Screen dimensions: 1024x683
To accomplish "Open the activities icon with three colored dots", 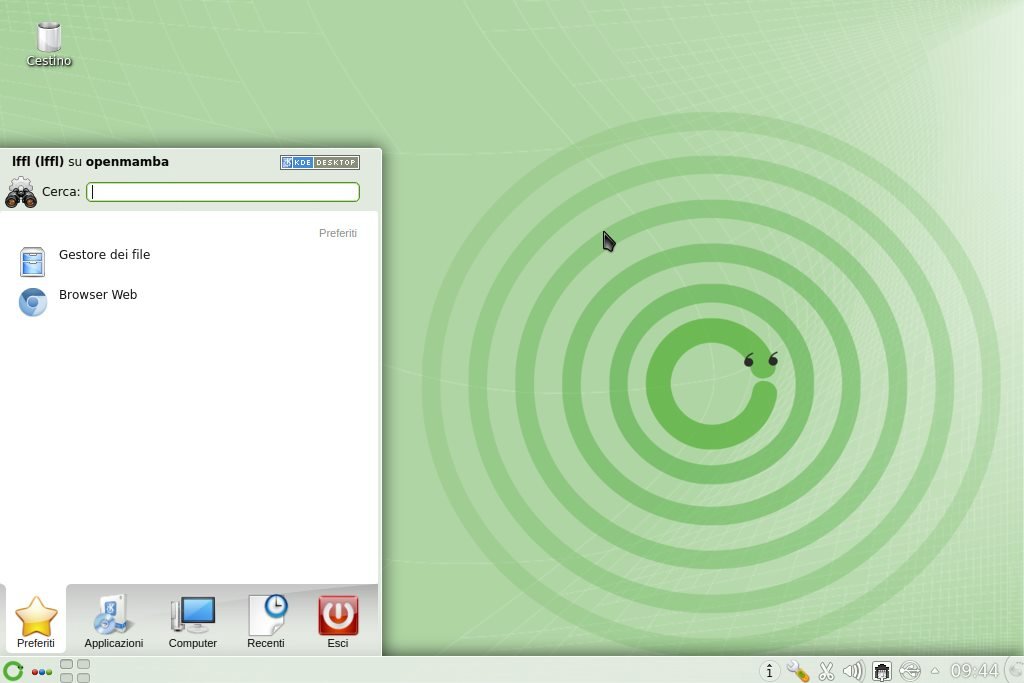I will click(42, 671).
